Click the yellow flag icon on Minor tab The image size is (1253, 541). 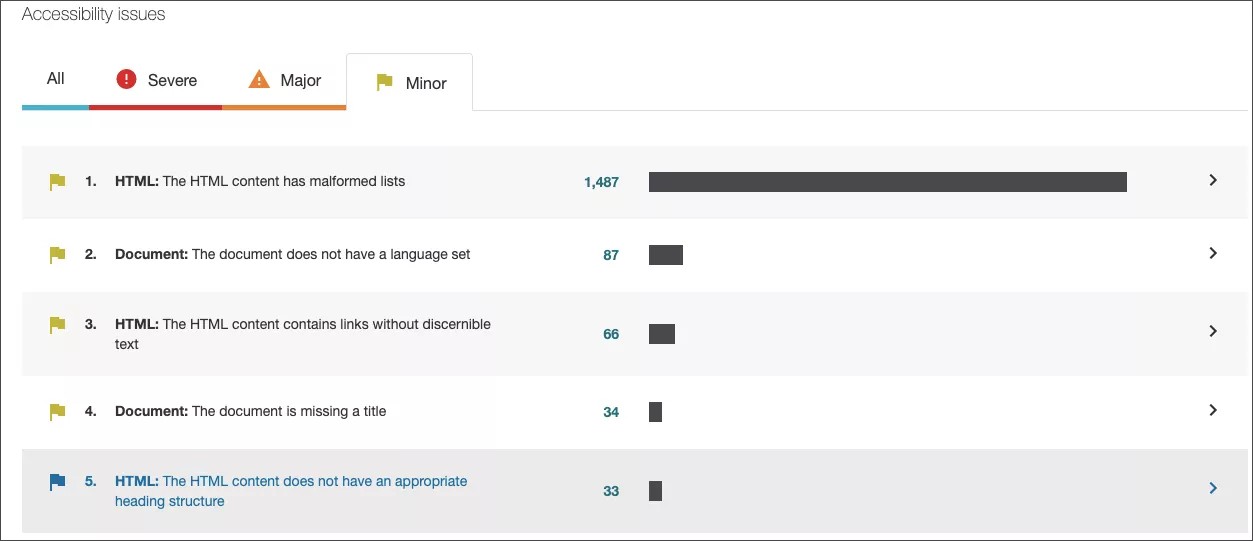(x=384, y=83)
